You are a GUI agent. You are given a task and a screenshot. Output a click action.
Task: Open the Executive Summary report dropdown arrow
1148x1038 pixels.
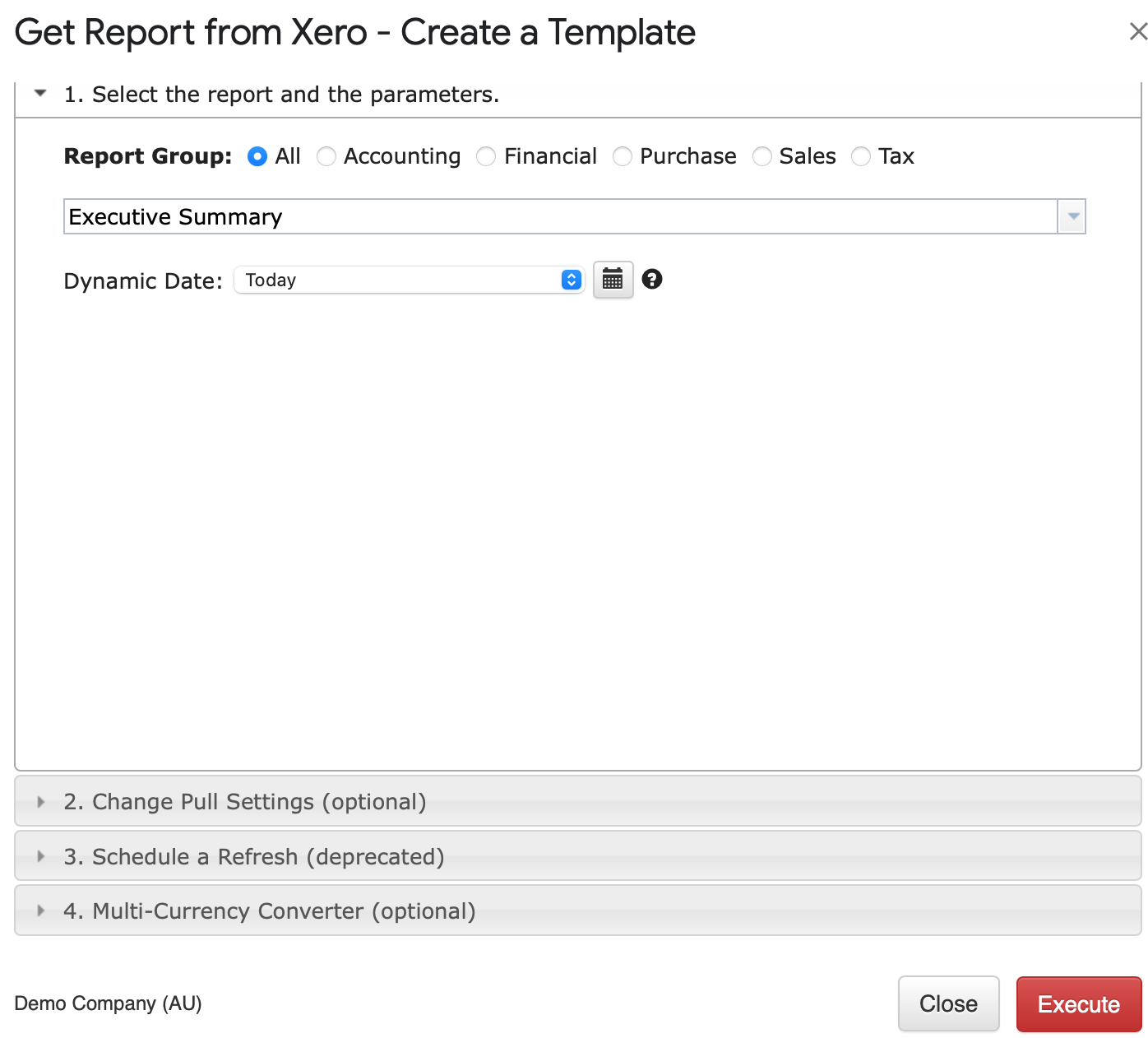[x=1072, y=216]
